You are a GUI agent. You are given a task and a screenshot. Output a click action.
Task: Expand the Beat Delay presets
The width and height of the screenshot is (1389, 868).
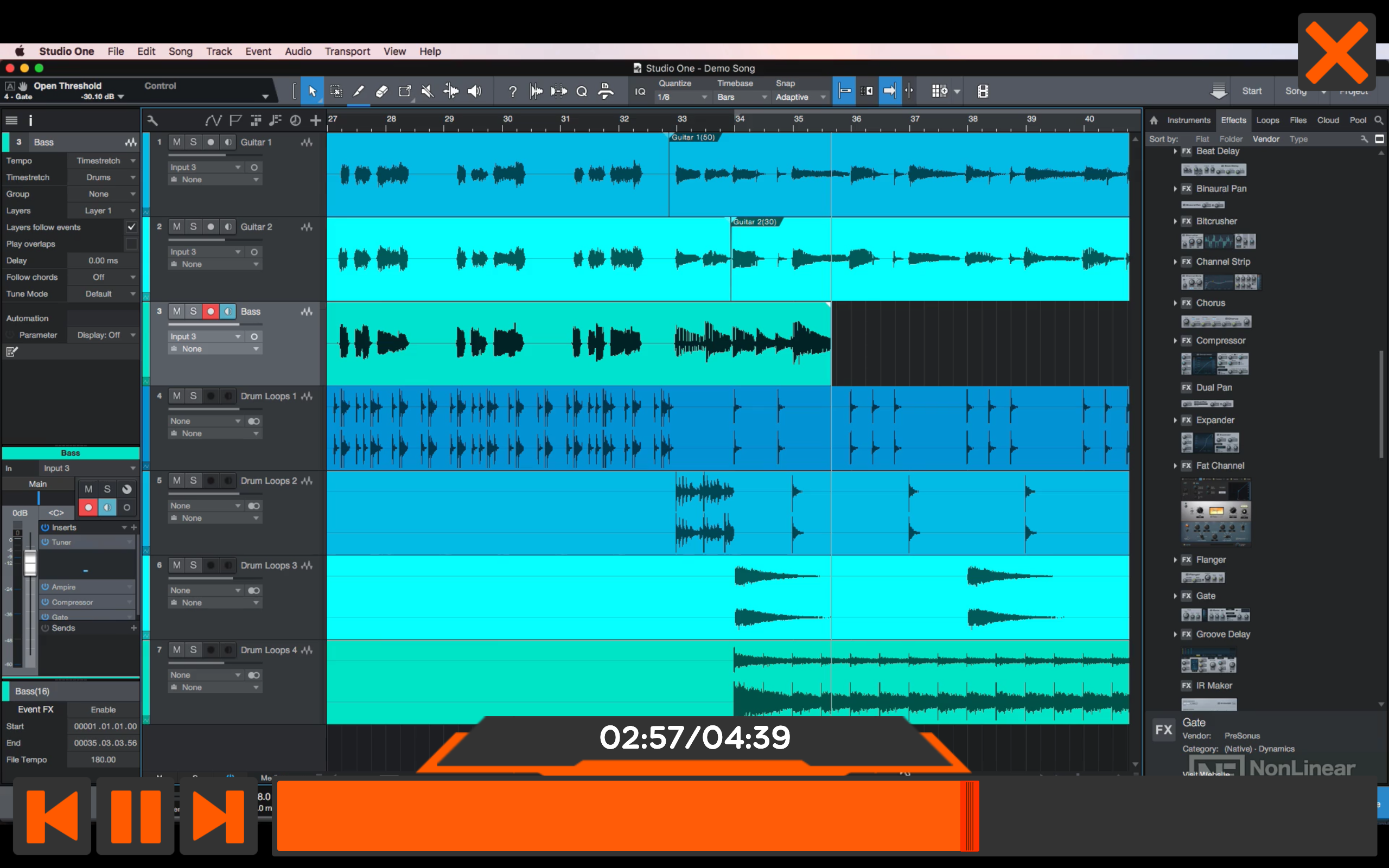pyautogui.click(x=1175, y=151)
